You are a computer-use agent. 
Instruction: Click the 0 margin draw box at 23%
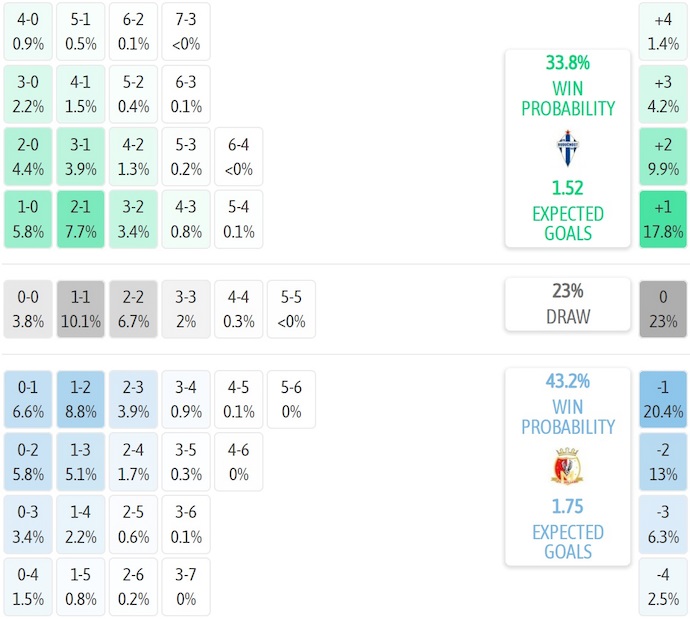point(663,309)
